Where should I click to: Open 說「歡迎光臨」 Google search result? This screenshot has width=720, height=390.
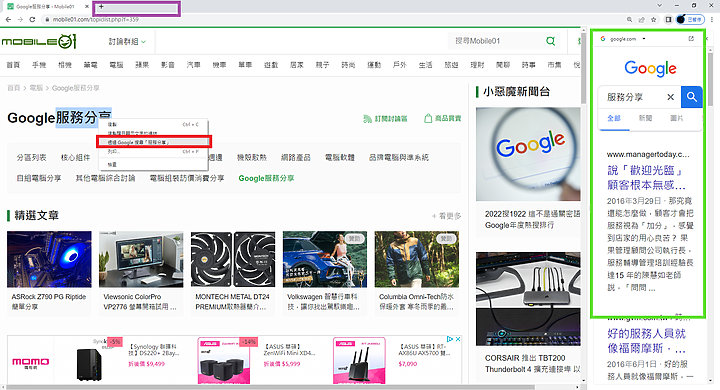point(646,178)
